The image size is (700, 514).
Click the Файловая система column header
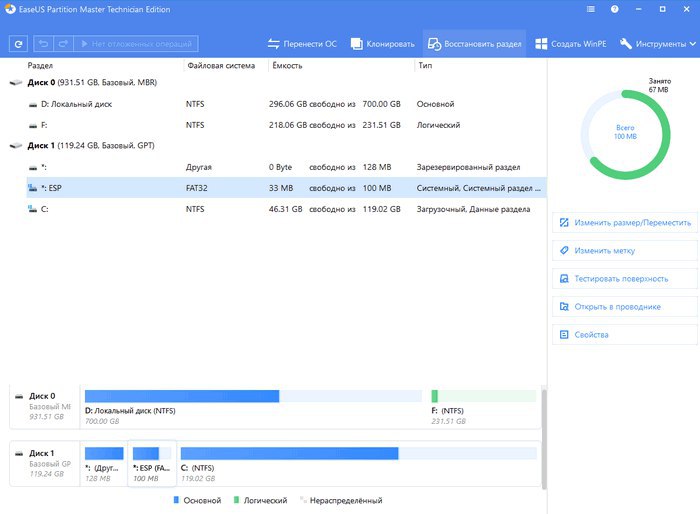221,66
